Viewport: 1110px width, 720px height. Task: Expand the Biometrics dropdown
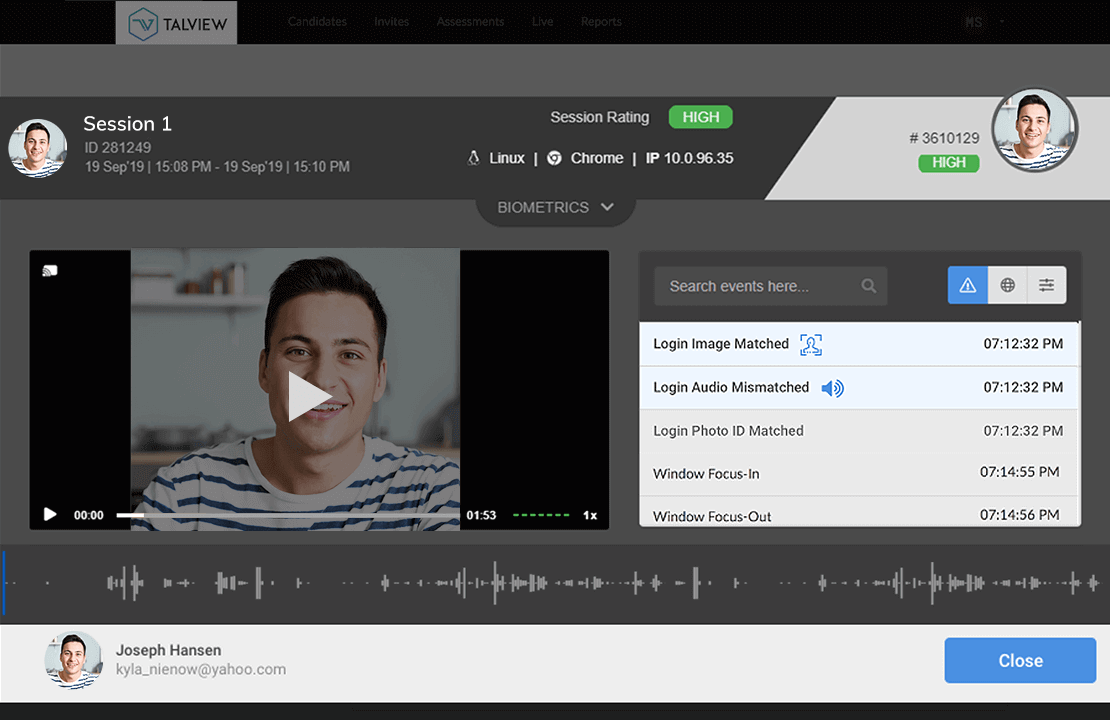556,208
